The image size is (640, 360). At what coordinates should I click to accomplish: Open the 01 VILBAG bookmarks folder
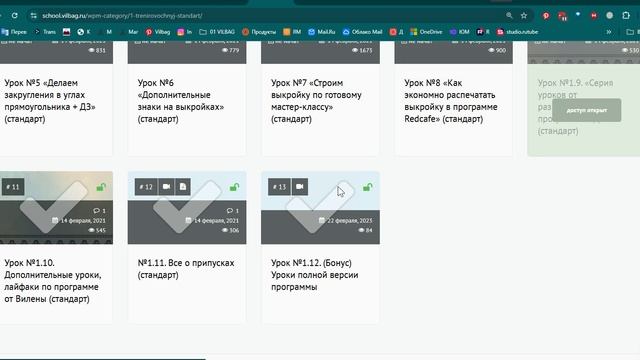[x=217, y=32]
